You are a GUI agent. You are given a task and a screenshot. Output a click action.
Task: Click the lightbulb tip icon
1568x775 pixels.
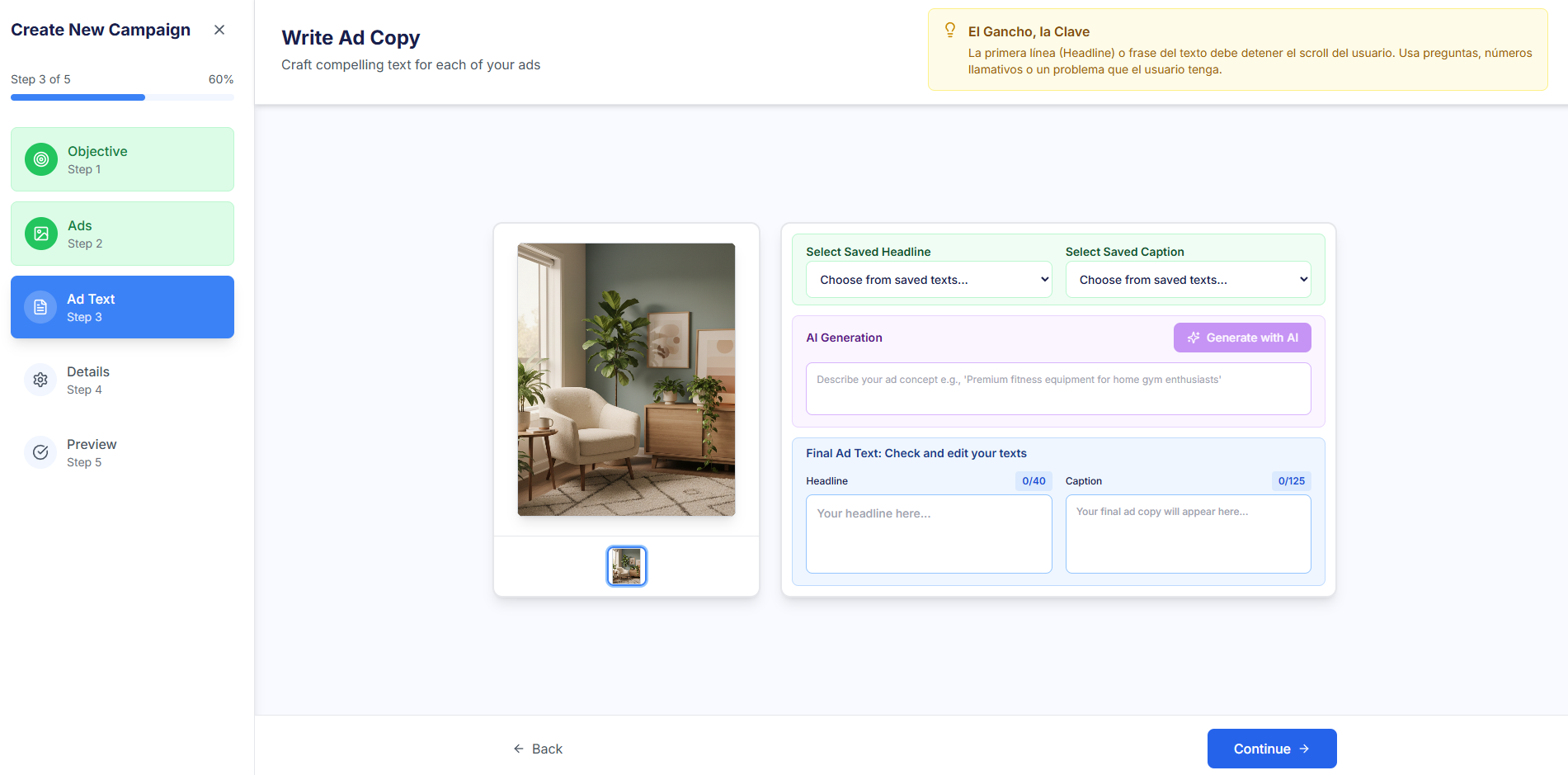point(950,31)
